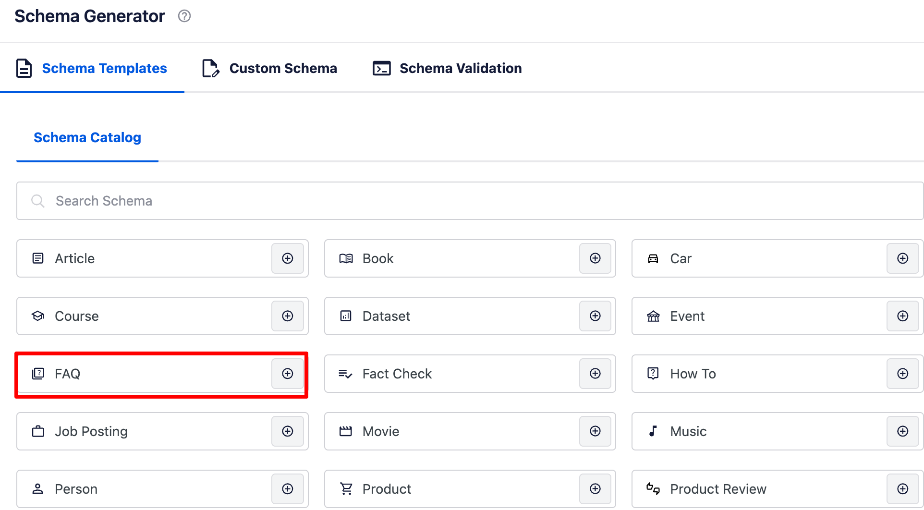924x510 pixels.
Task: Add the Product schema using plus icon
Action: click(x=595, y=489)
